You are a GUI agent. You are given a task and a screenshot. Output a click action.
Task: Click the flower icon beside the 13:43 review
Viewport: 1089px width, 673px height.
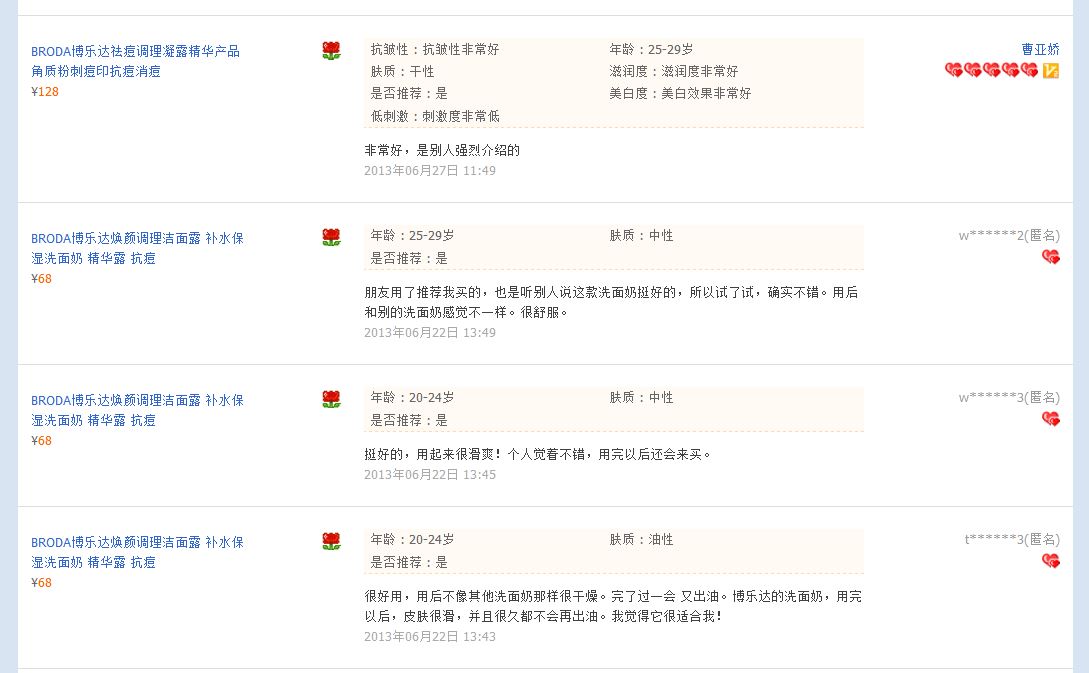pyautogui.click(x=331, y=541)
